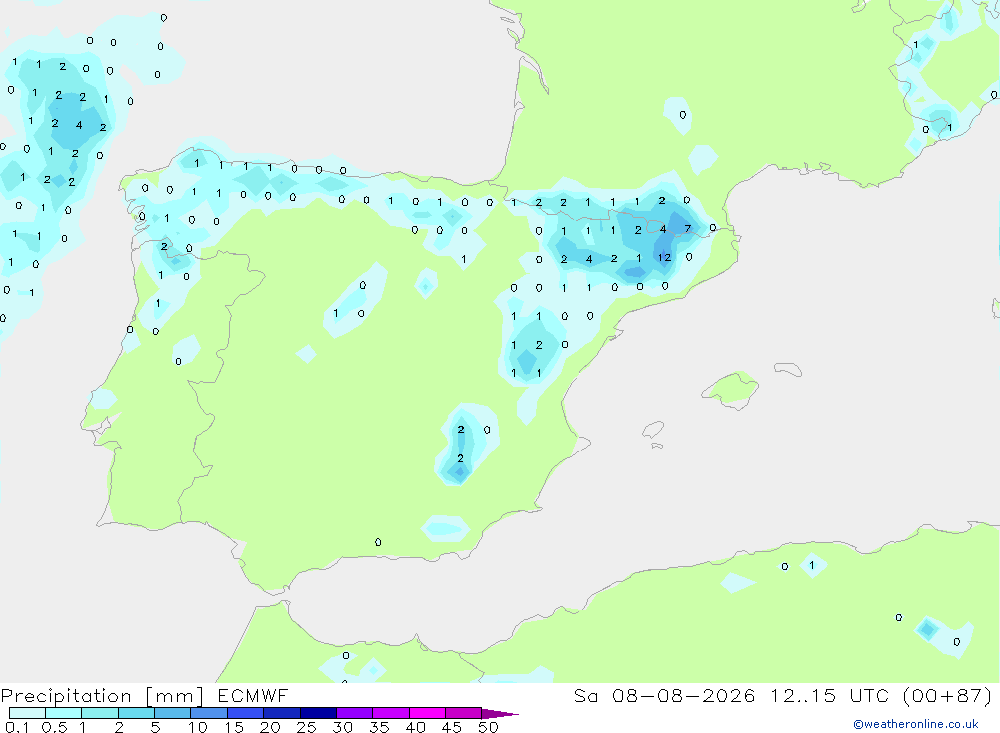The width and height of the screenshot is (1000, 733).
Task: Select the 5–10 mm legend color swatch
Action: click(173, 713)
